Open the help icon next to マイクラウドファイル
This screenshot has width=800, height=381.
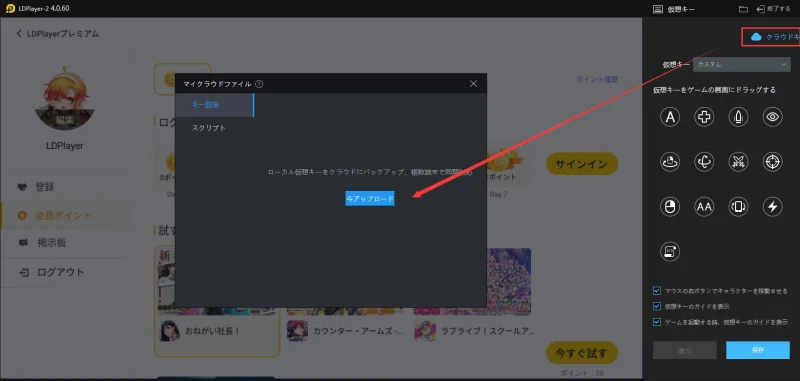pos(259,84)
